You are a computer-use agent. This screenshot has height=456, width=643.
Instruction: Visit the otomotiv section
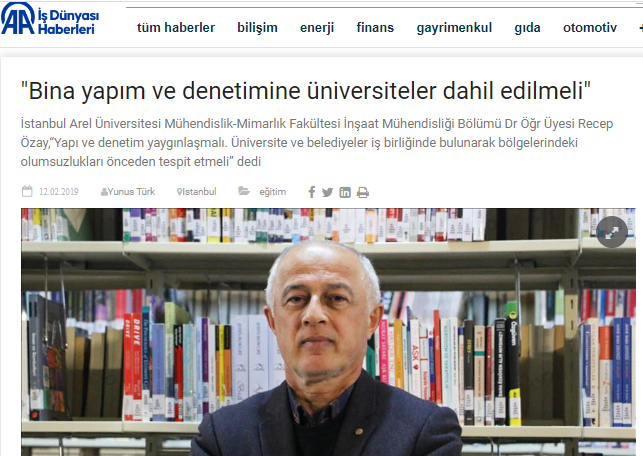click(590, 27)
